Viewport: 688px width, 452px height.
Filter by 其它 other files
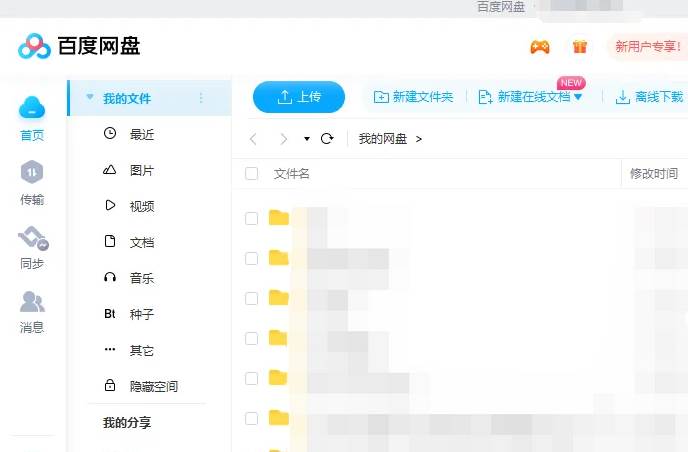tap(142, 350)
